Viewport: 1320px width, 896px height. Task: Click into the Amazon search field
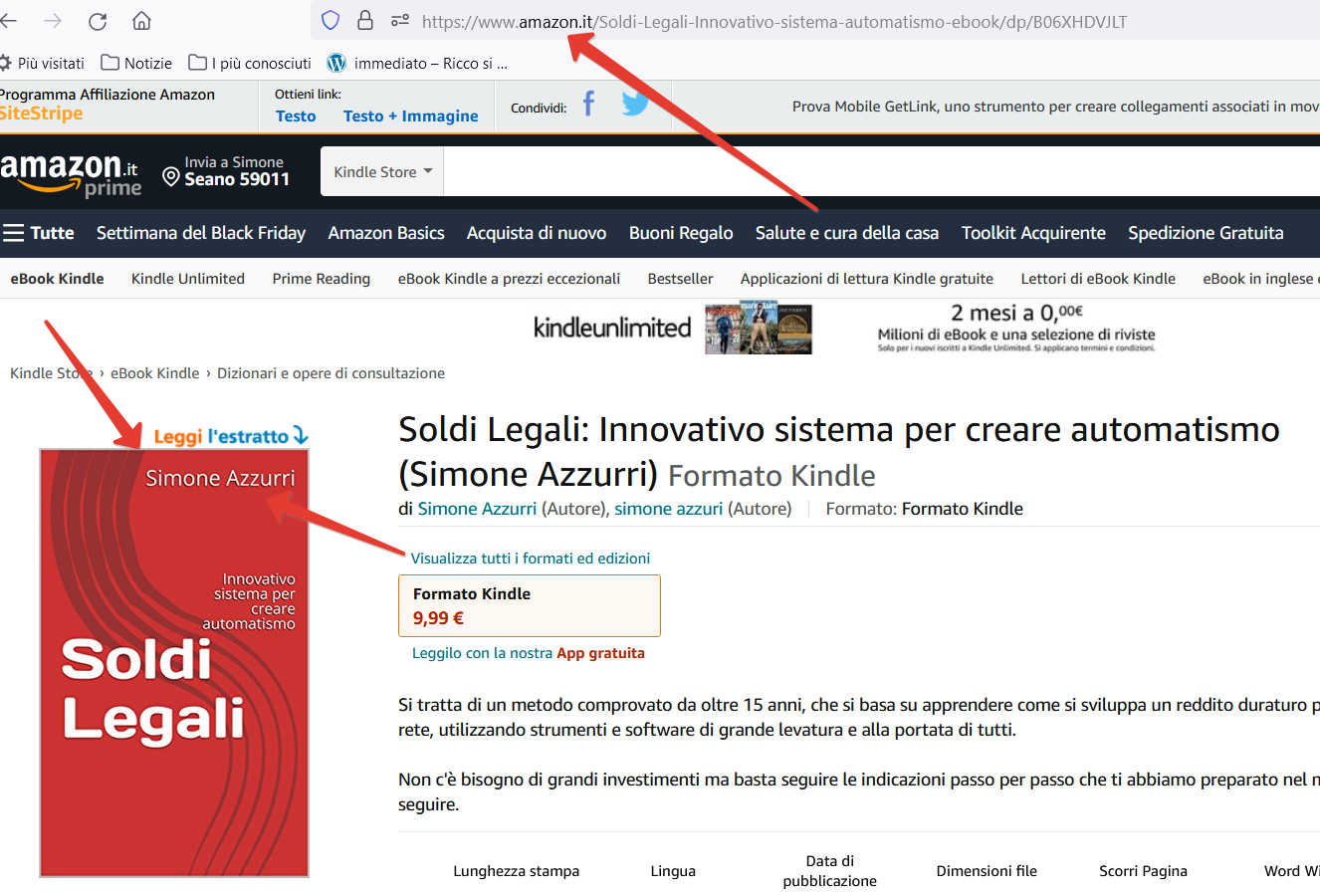coord(876,171)
